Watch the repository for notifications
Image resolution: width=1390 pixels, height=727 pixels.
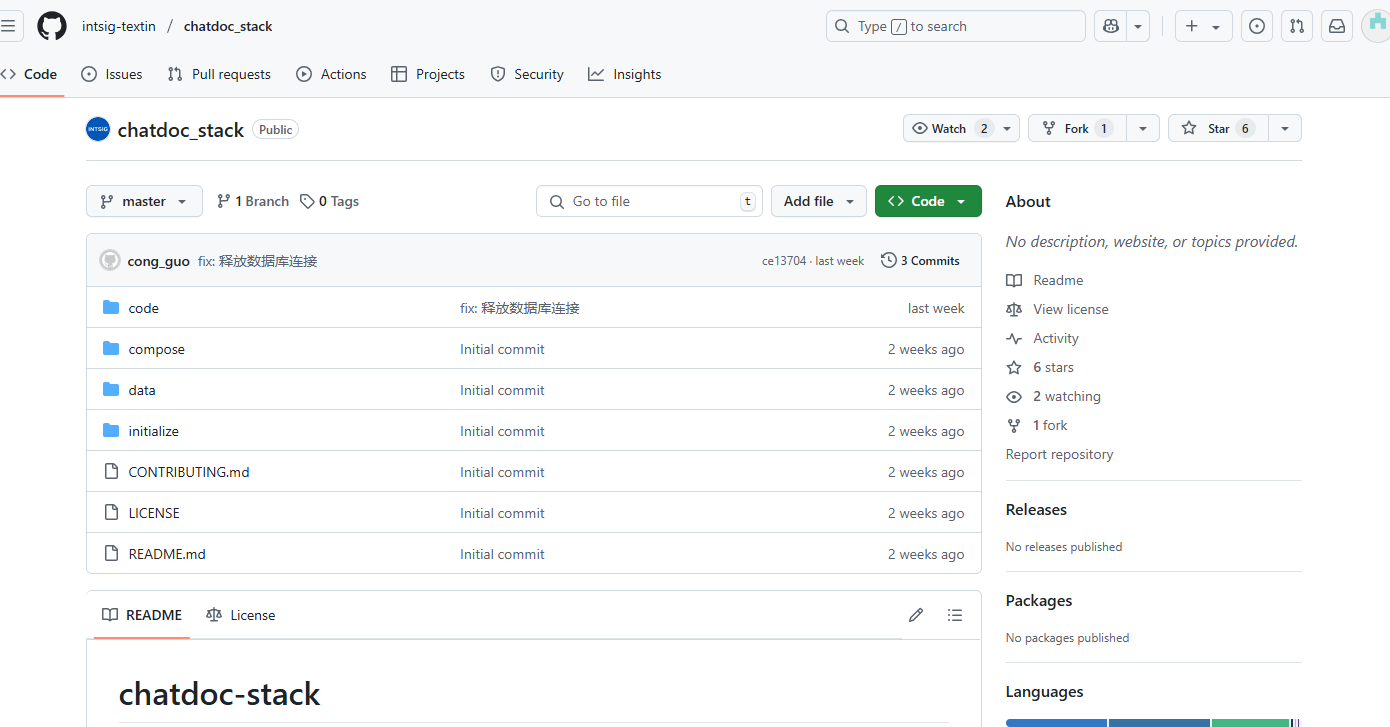pos(949,128)
